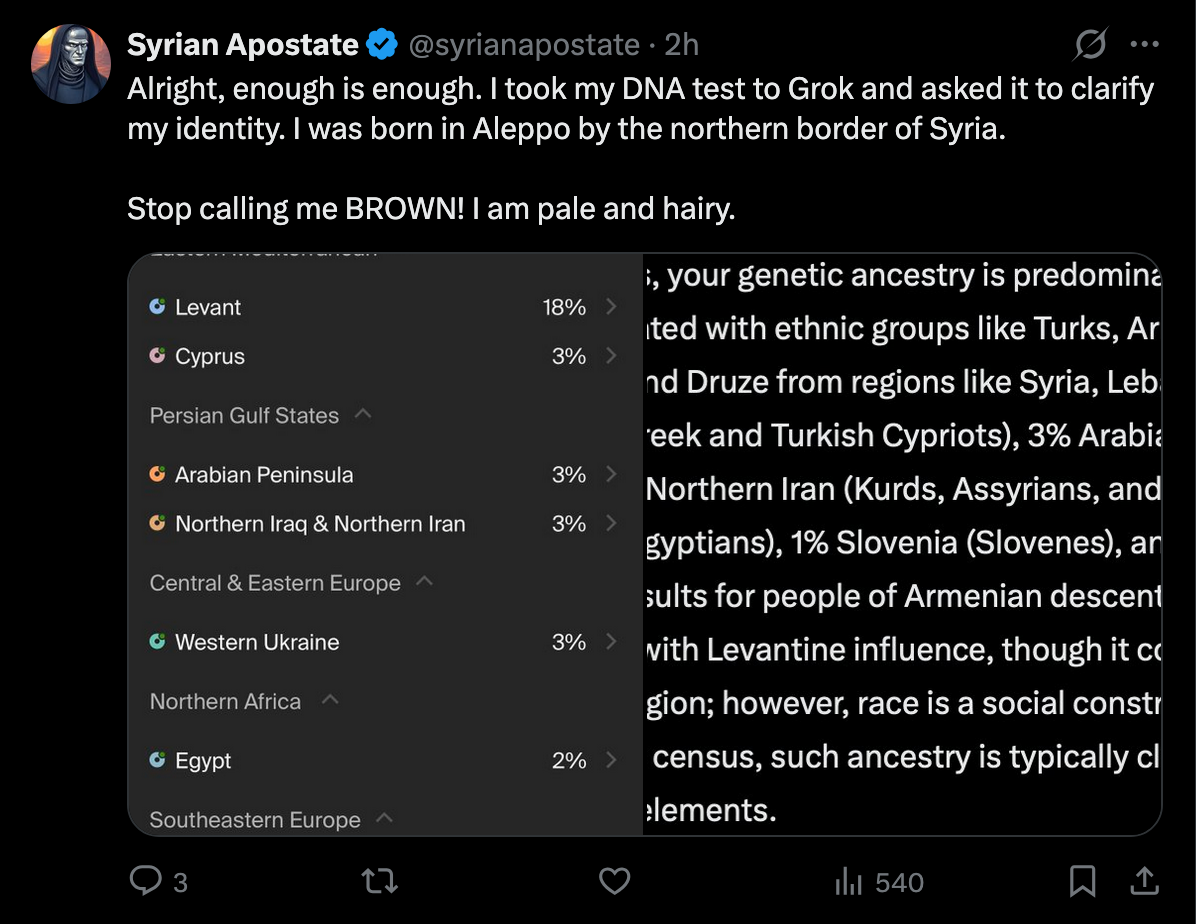The height and width of the screenshot is (924, 1196).
Task: Click the blue verified badge
Action: point(381,45)
